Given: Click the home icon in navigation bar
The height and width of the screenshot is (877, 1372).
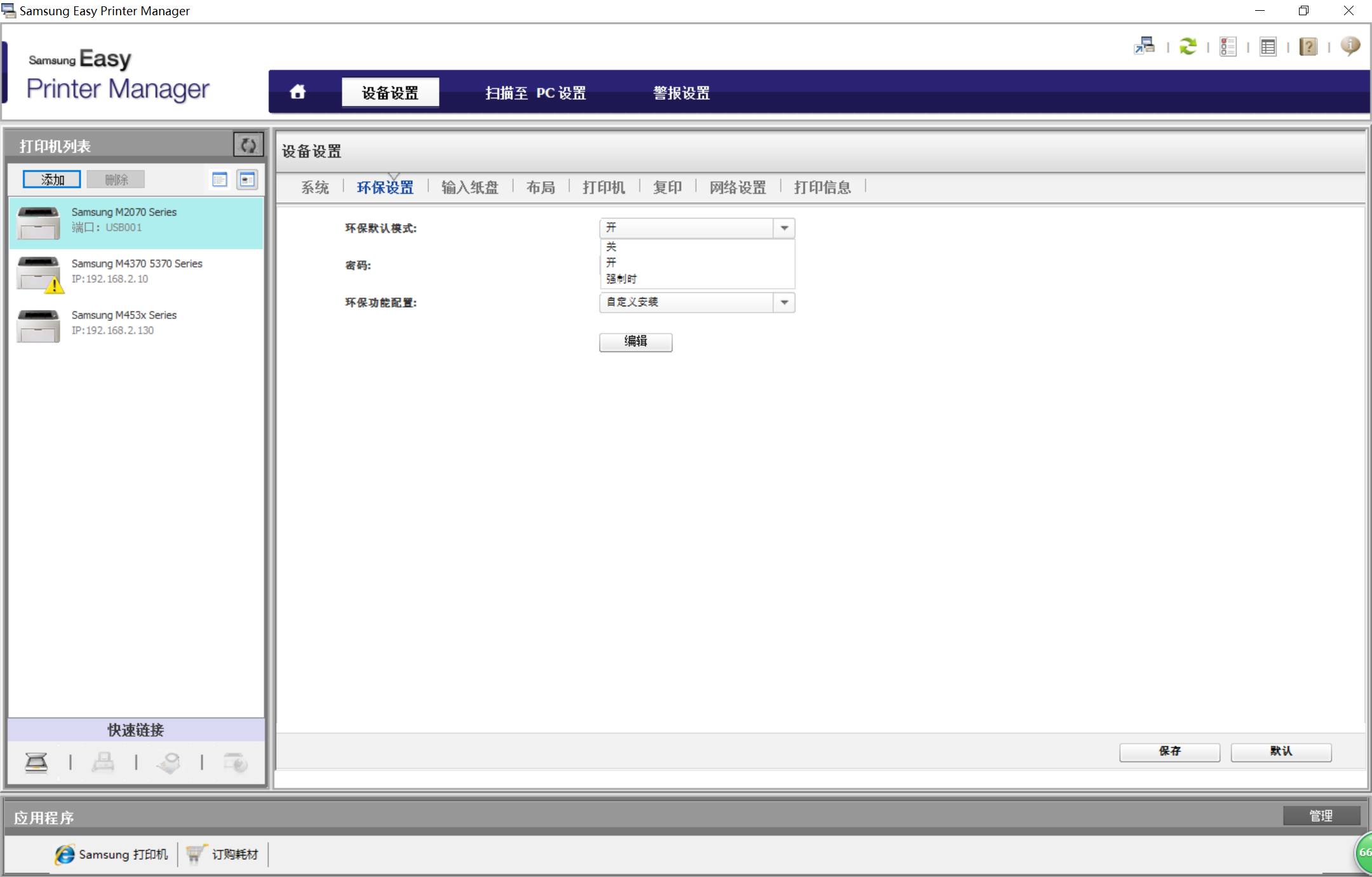Looking at the screenshot, I should [x=297, y=92].
